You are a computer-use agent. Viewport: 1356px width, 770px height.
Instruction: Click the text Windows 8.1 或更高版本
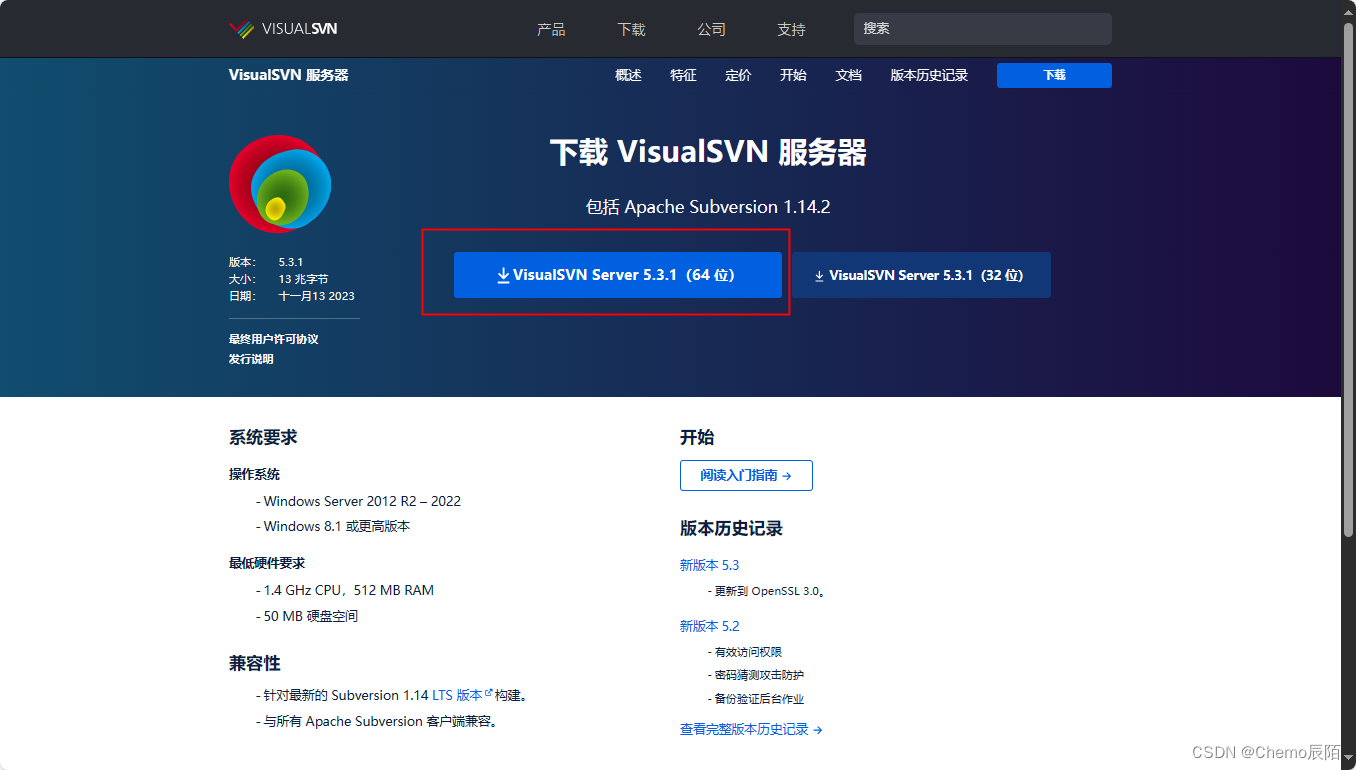click(x=337, y=526)
